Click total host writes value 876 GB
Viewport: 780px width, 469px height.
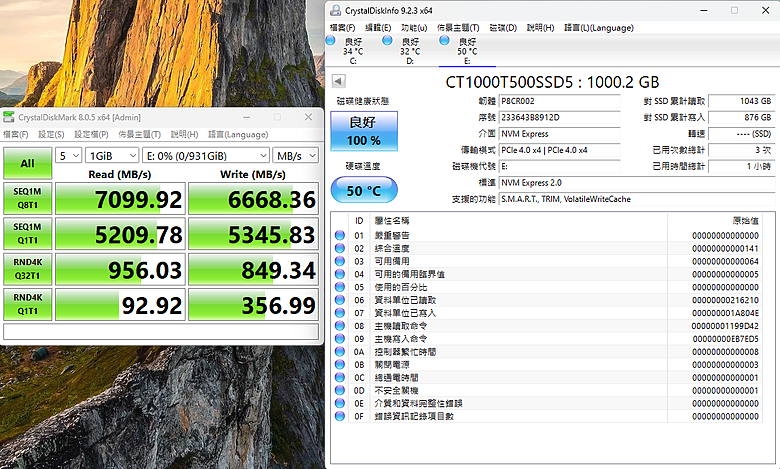(x=741, y=117)
